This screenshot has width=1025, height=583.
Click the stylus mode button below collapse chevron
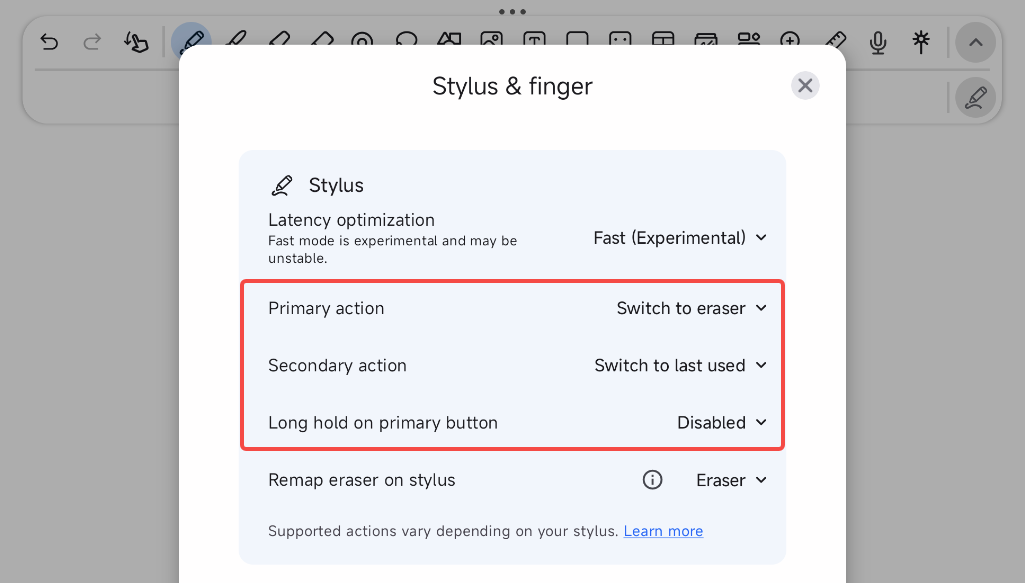(975, 97)
